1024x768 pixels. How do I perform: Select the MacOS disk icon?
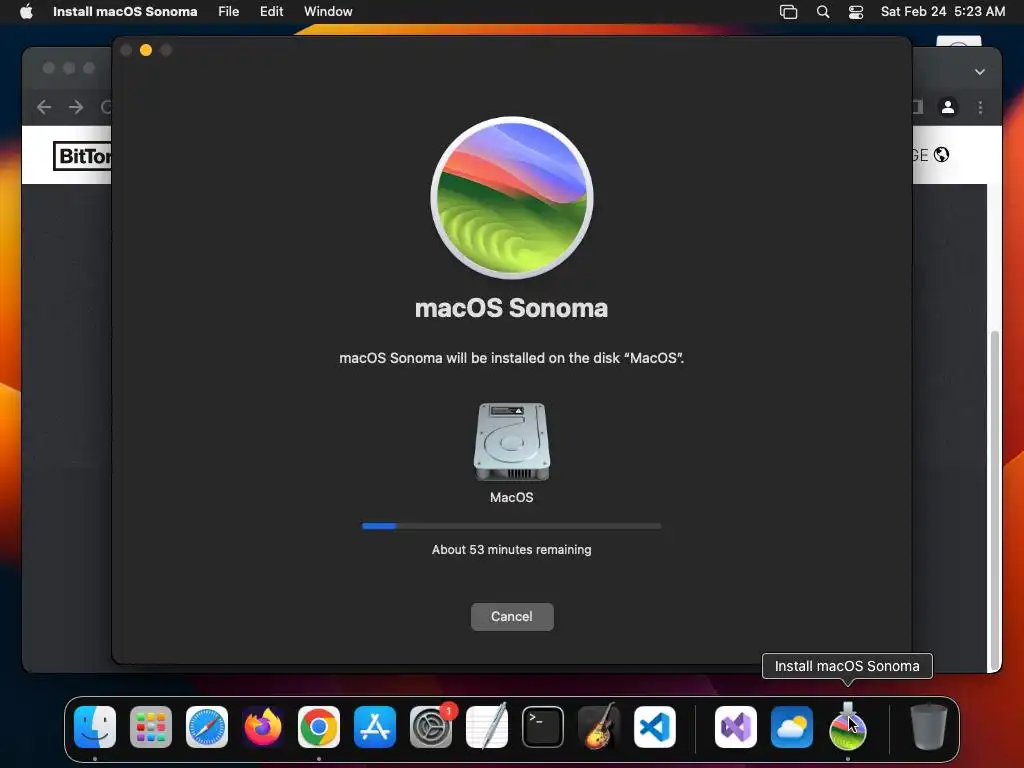[511, 442]
